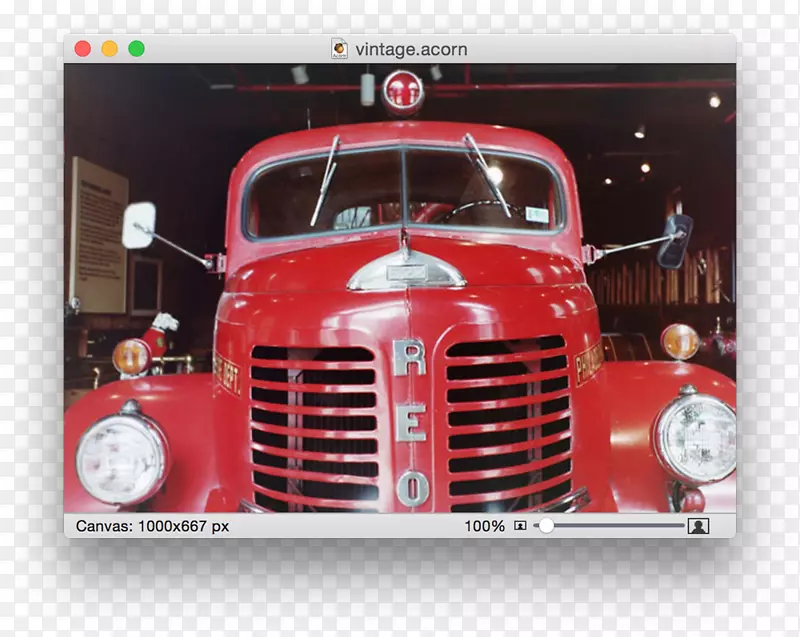Click the red siren light atop the truck

[402, 91]
